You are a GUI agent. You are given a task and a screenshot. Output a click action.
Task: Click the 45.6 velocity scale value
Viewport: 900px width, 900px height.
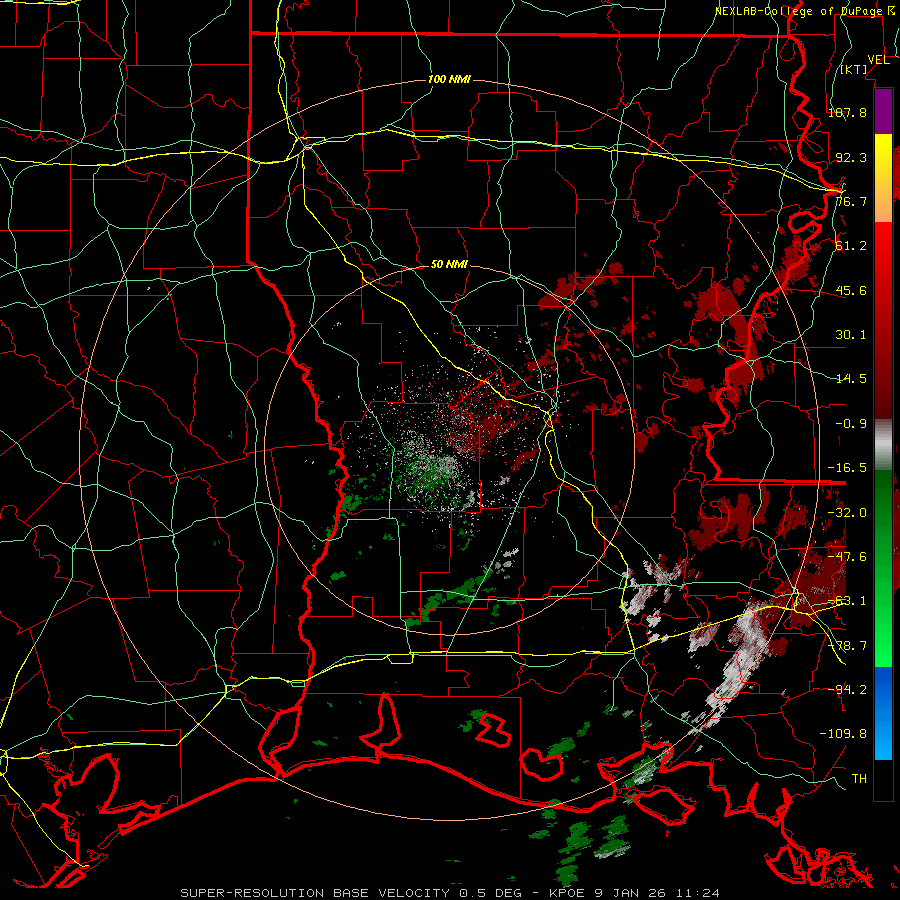coord(851,290)
